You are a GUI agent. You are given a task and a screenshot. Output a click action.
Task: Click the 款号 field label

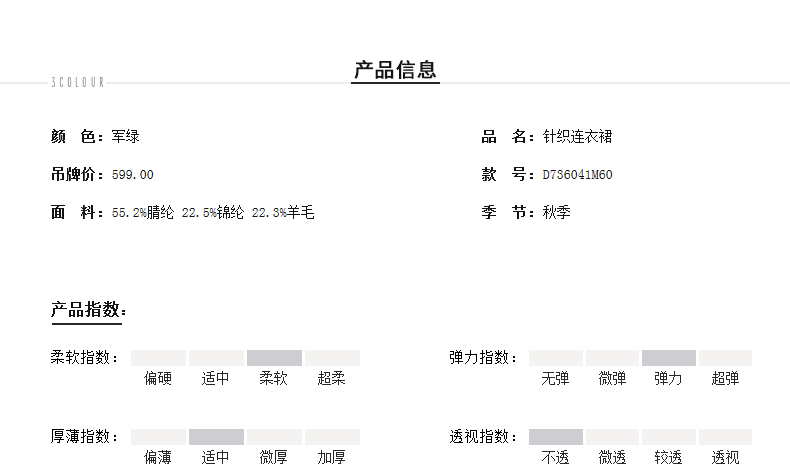pos(507,174)
